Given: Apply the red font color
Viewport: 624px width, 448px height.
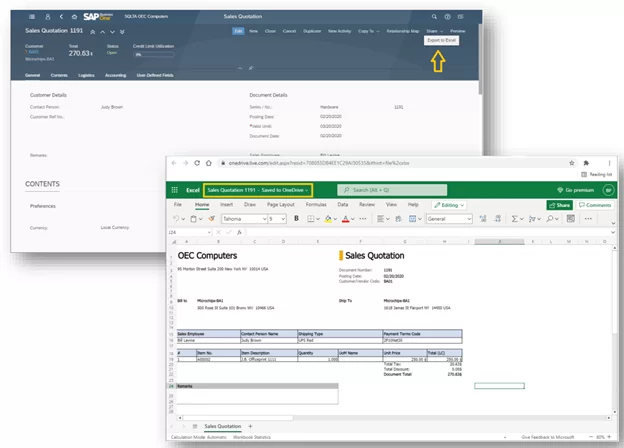Looking at the screenshot, I should (x=345, y=219).
